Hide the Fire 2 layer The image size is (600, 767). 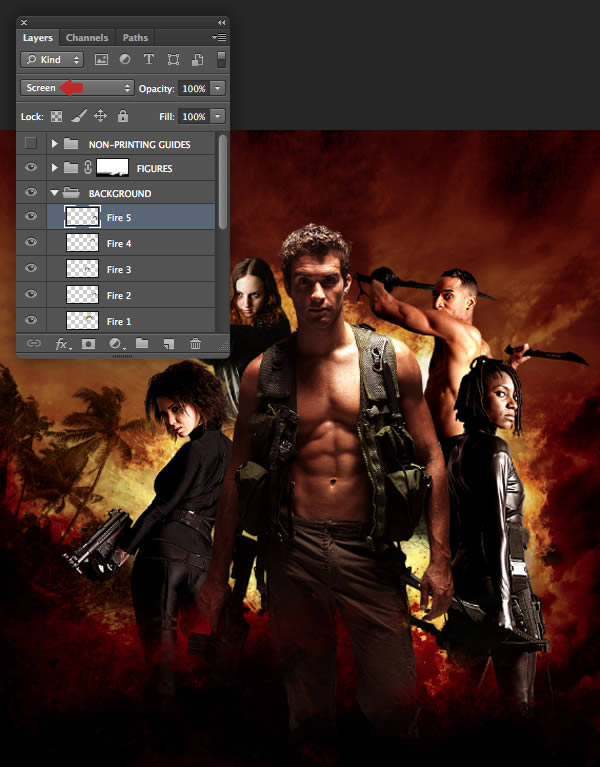[31, 294]
